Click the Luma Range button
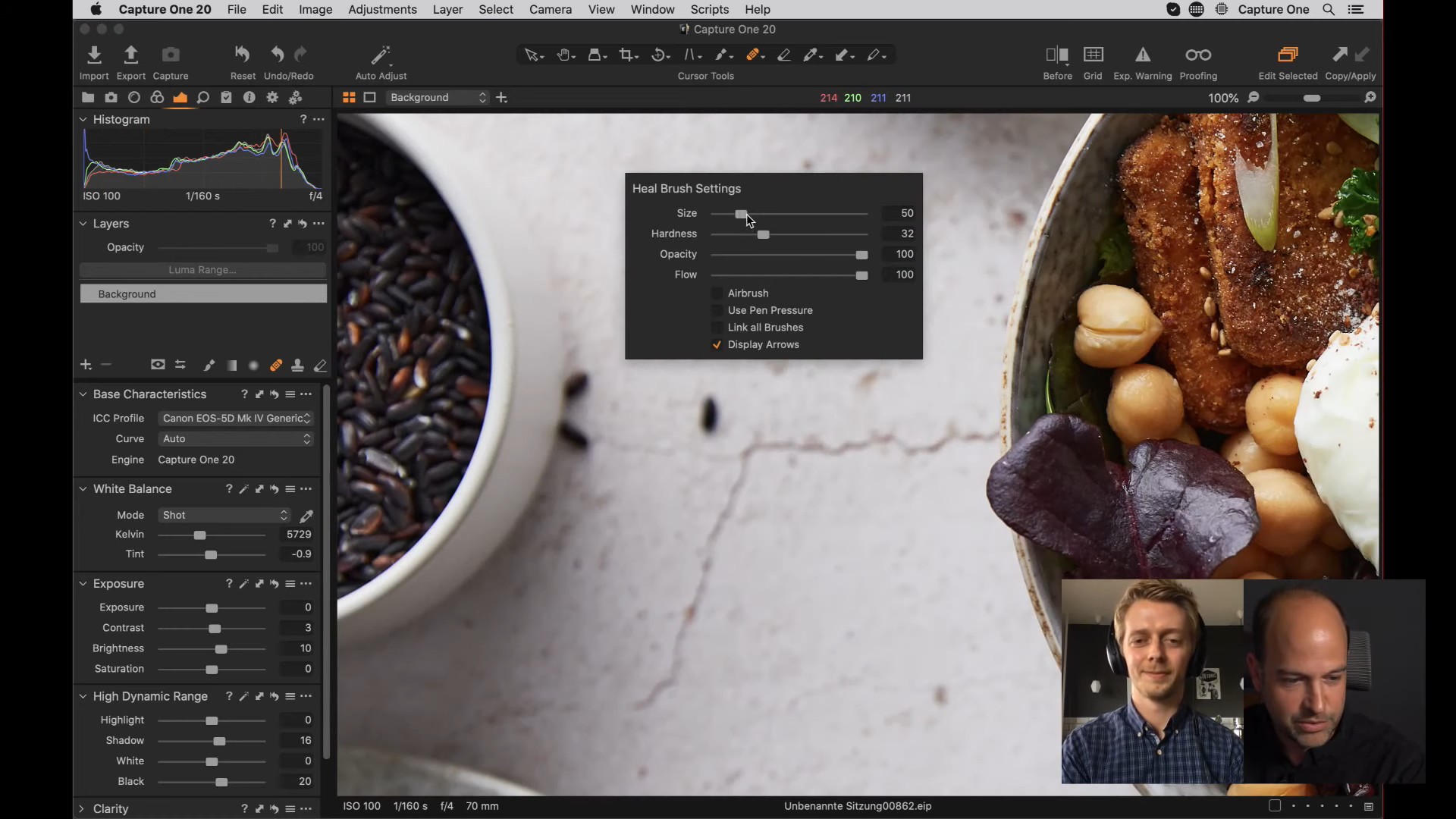1456x819 pixels. point(202,270)
